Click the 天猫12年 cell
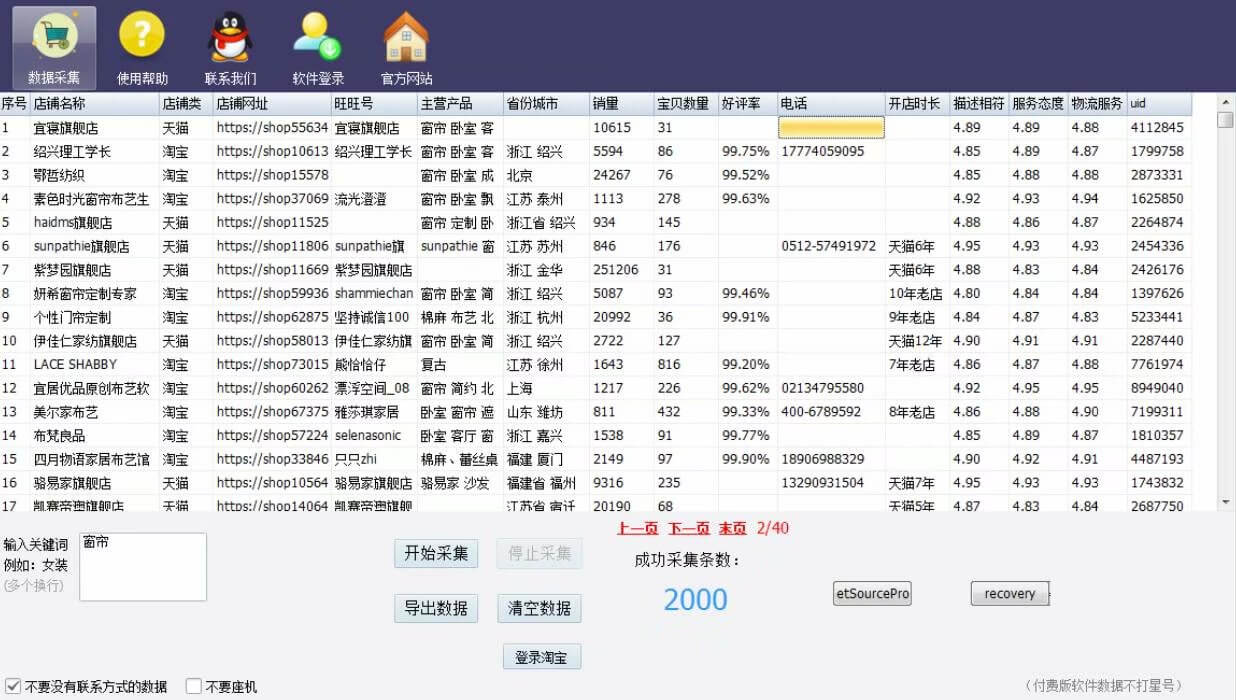This screenshot has height=700, width=1236. pyautogui.click(x=915, y=341)
